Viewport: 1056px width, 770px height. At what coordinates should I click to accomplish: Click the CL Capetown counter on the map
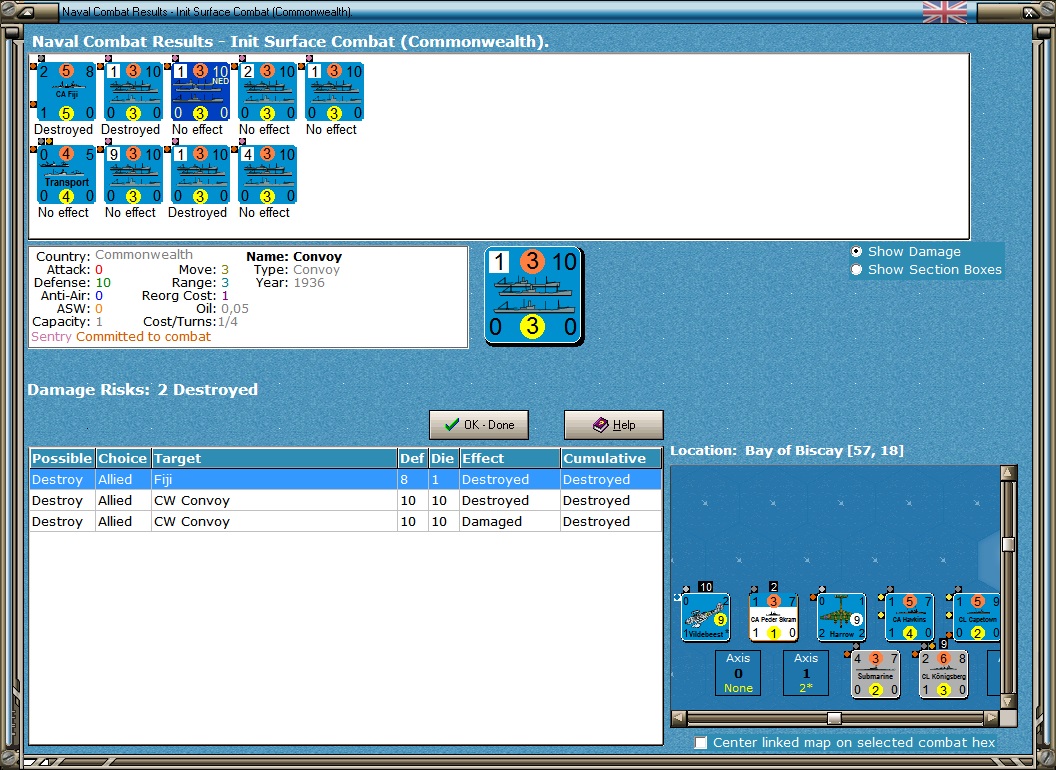point(977,617)
